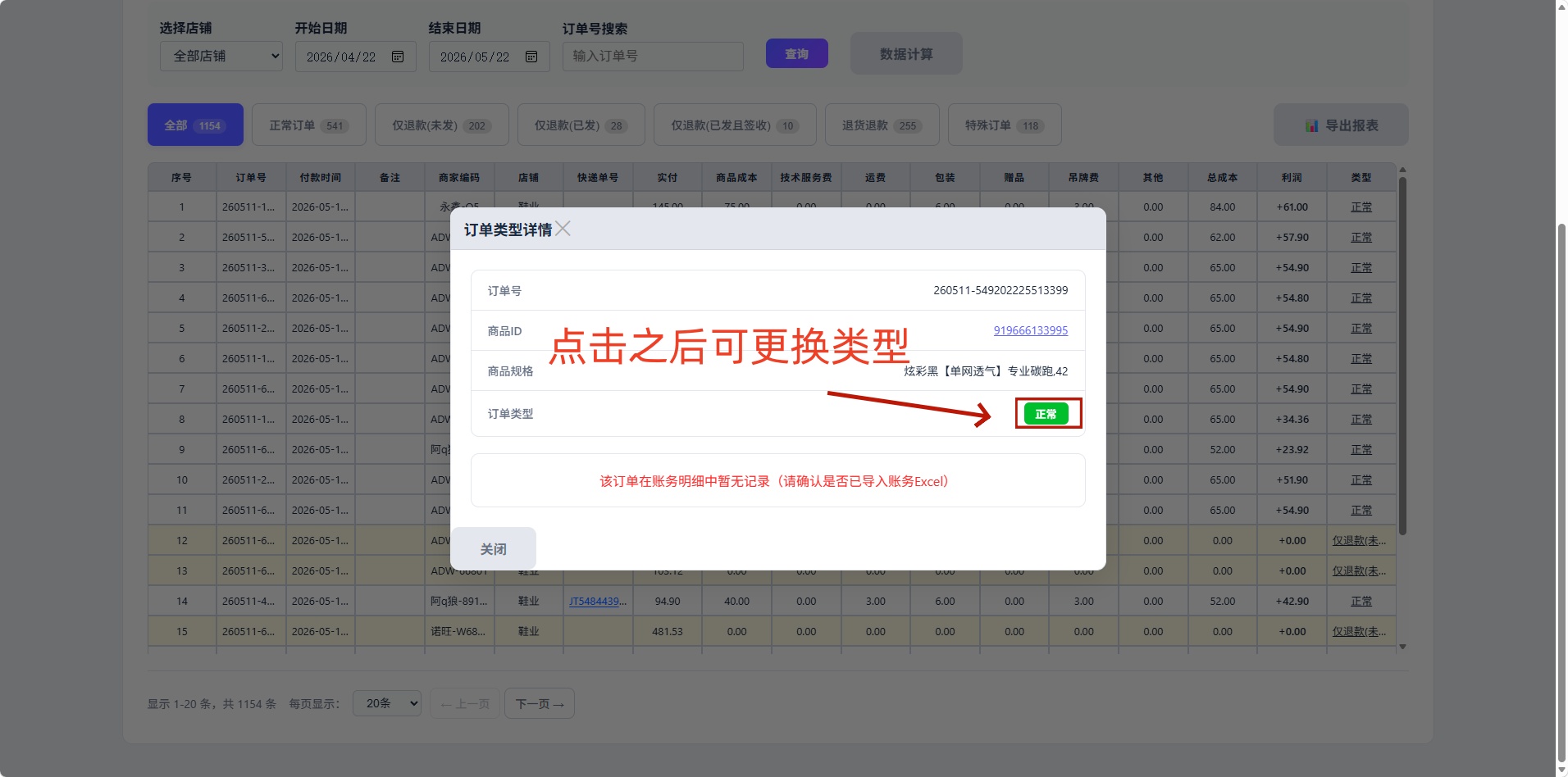
Task: Click the 上一页 pagination button
Action: point(465,703)
